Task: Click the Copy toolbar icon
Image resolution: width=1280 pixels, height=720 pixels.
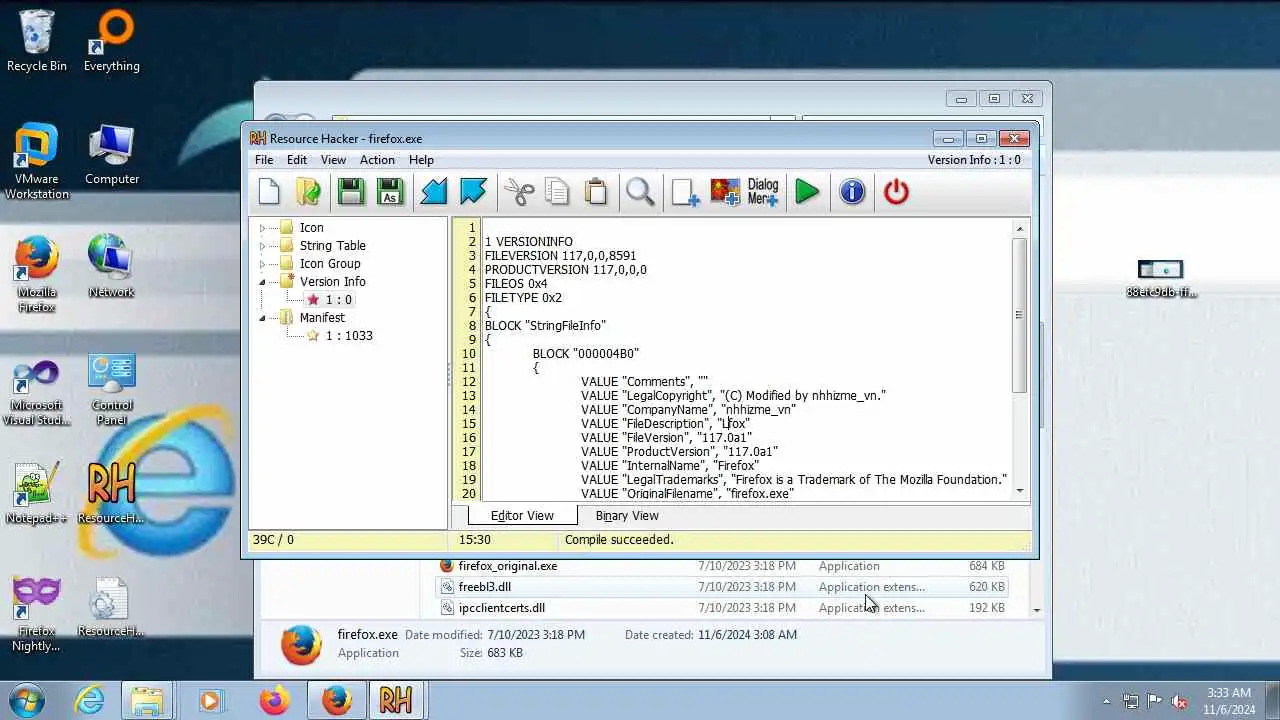Action: pyautogui.click(x=557, y=191)
